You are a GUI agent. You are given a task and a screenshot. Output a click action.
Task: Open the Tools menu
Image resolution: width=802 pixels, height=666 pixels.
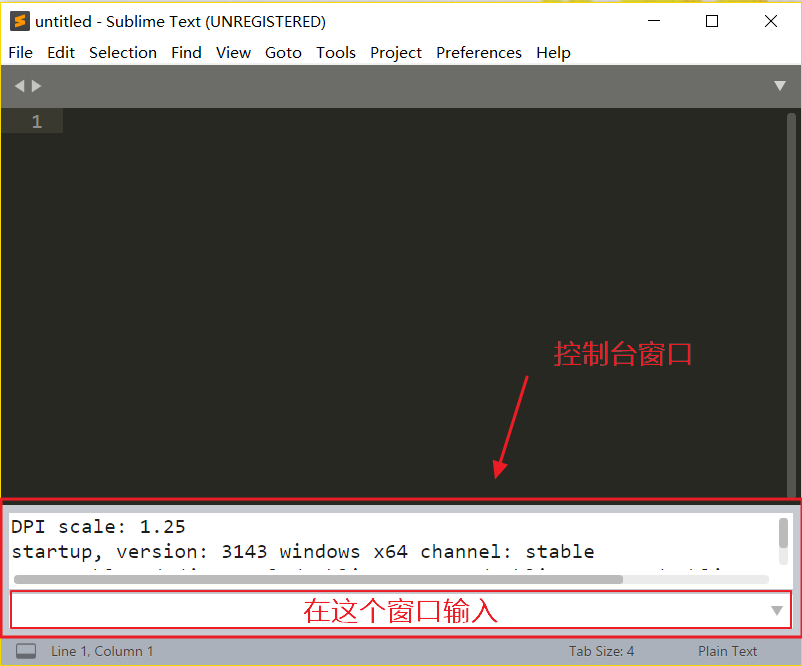pyautogui.click(x=336, y=53)
